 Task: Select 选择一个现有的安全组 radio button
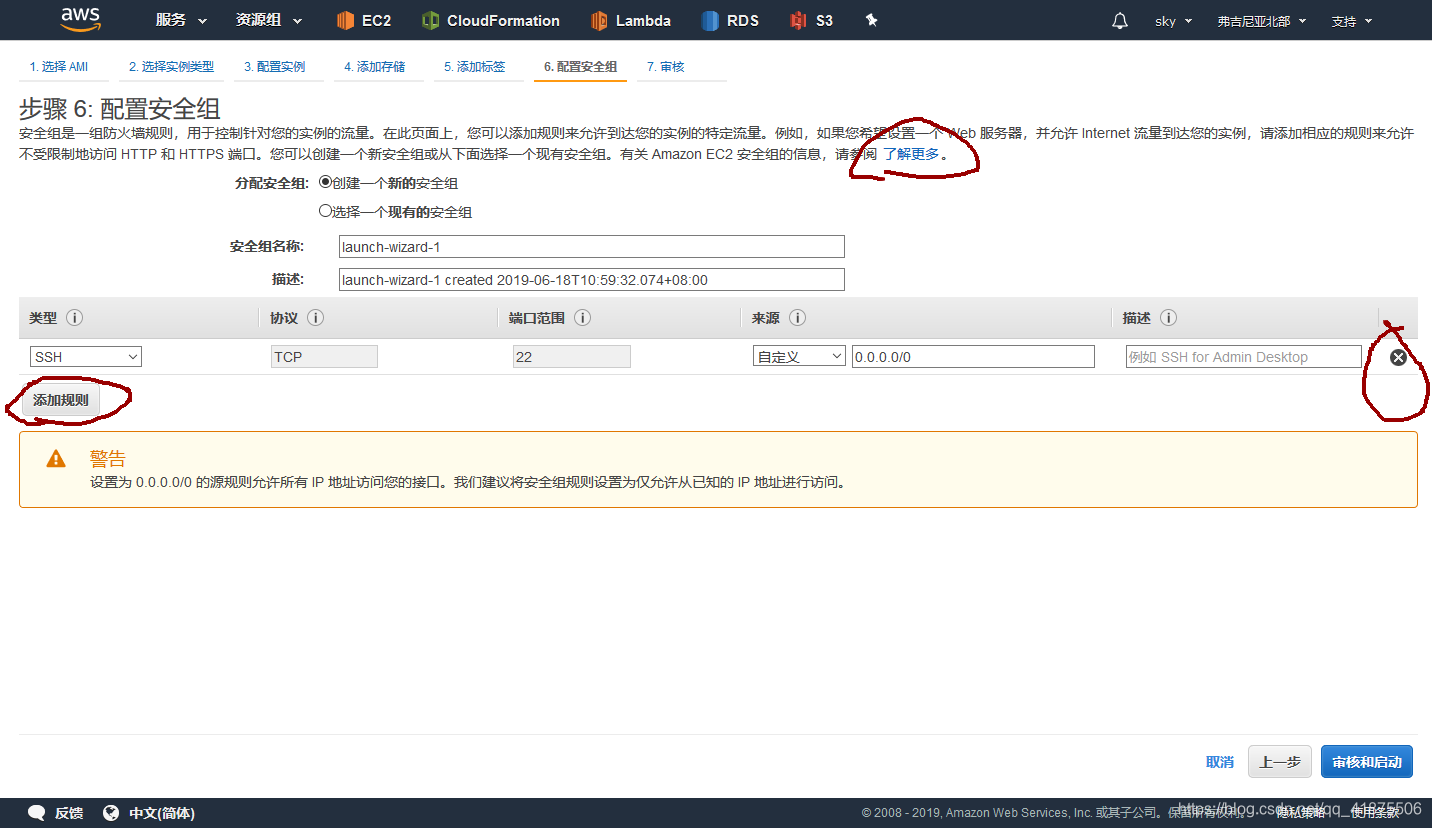tap(325, 211)
